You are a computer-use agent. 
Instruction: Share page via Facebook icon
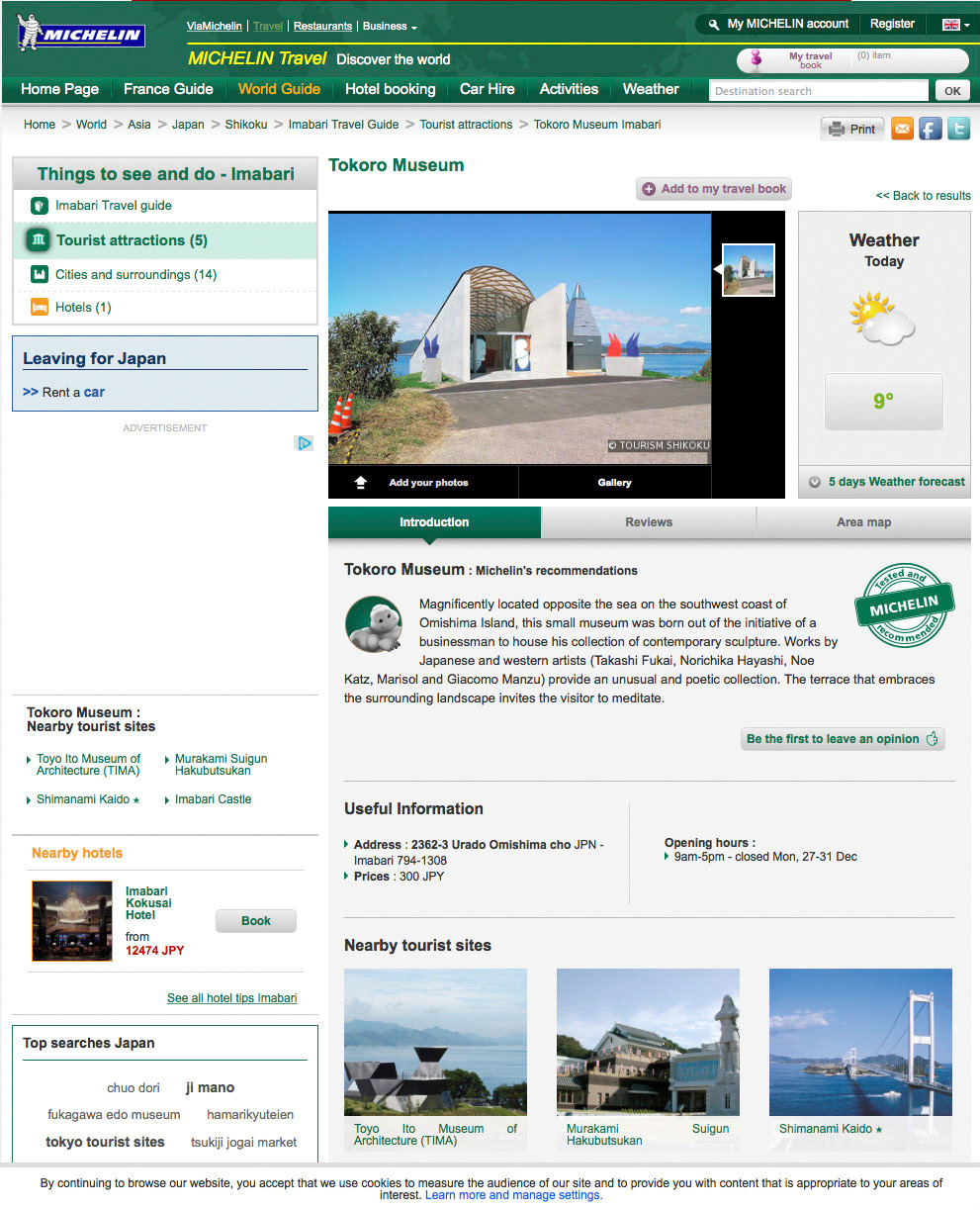[931, 129]
